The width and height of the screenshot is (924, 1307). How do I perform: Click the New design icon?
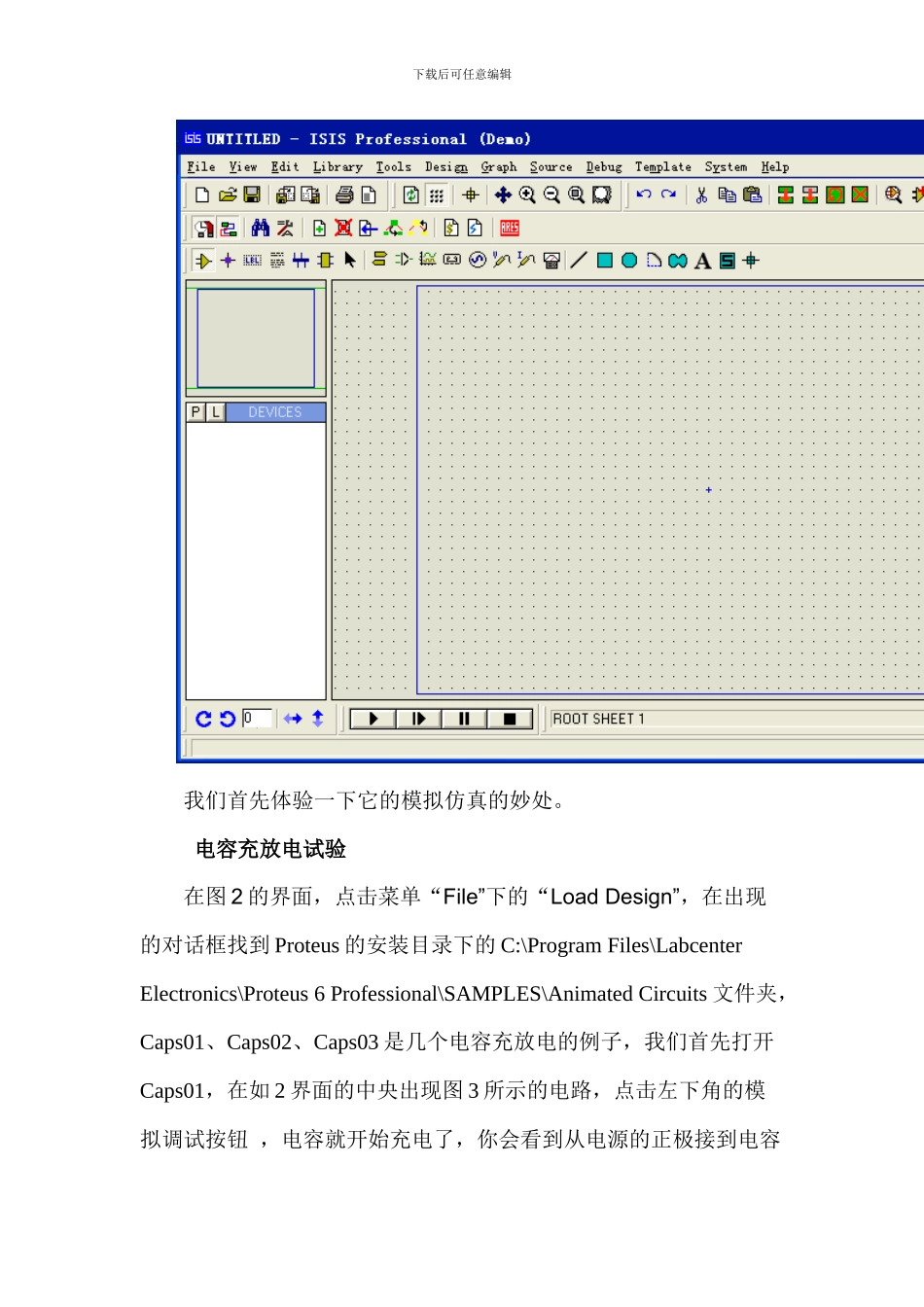point(202,195)
